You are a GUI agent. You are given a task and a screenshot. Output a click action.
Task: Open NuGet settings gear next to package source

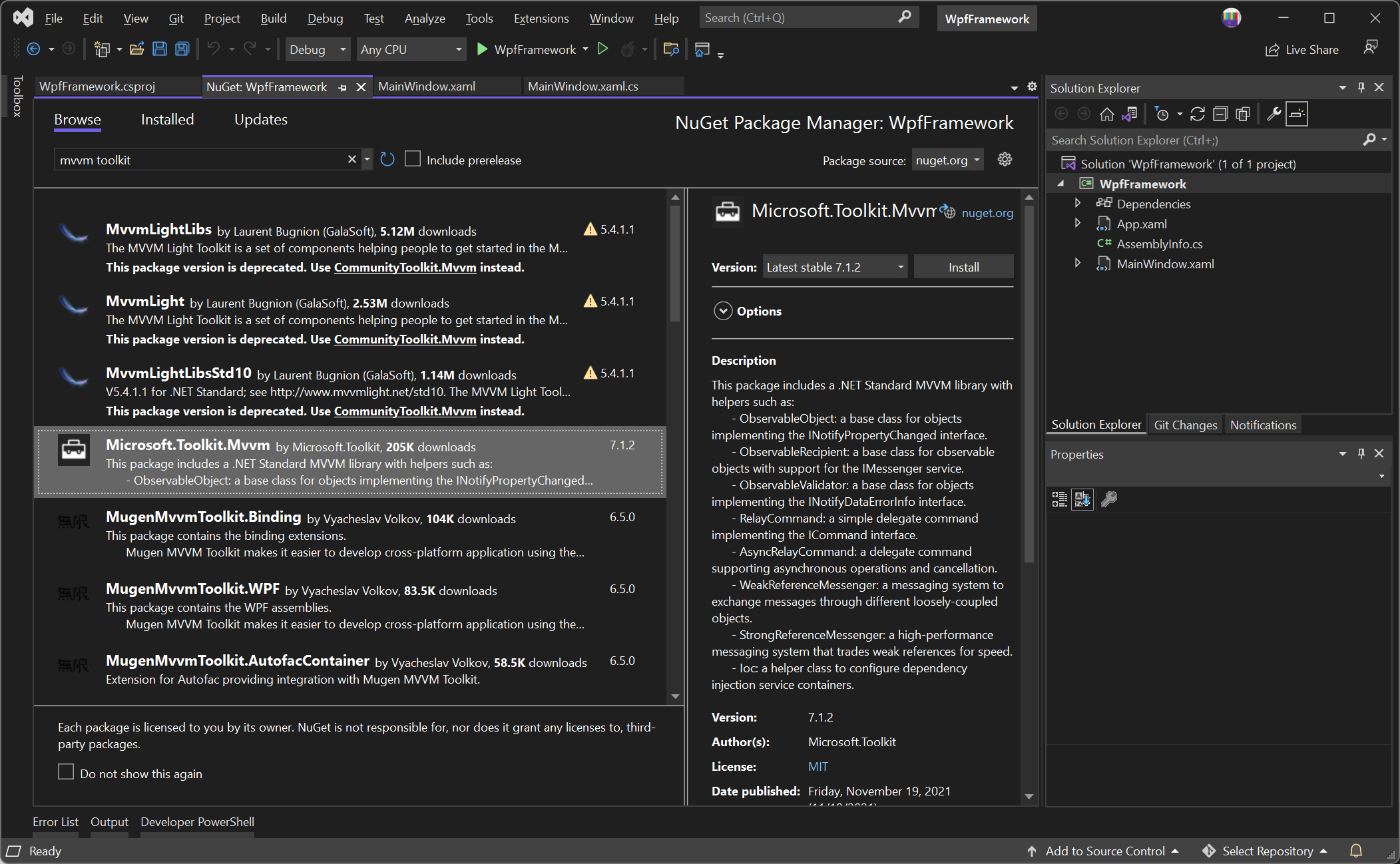pos(1005,160)
